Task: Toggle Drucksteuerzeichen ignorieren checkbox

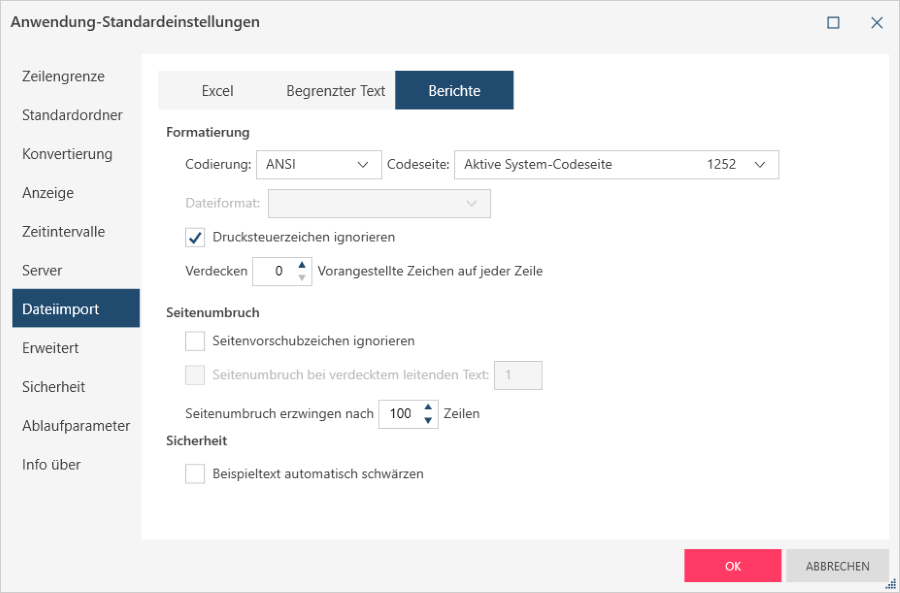Action: pos(195,237)
